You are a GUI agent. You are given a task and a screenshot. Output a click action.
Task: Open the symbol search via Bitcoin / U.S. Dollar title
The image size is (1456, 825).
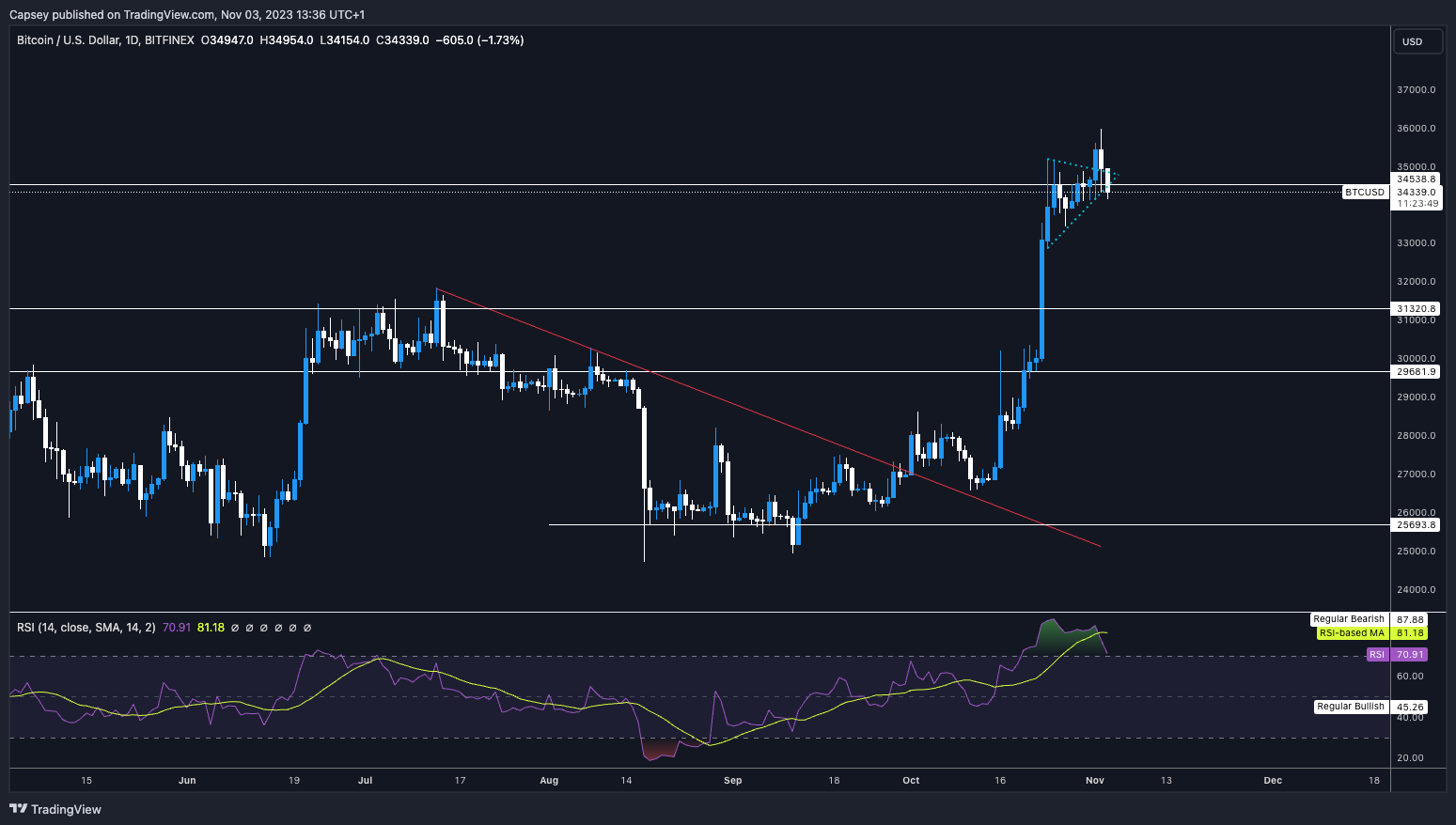click(72, 40)
